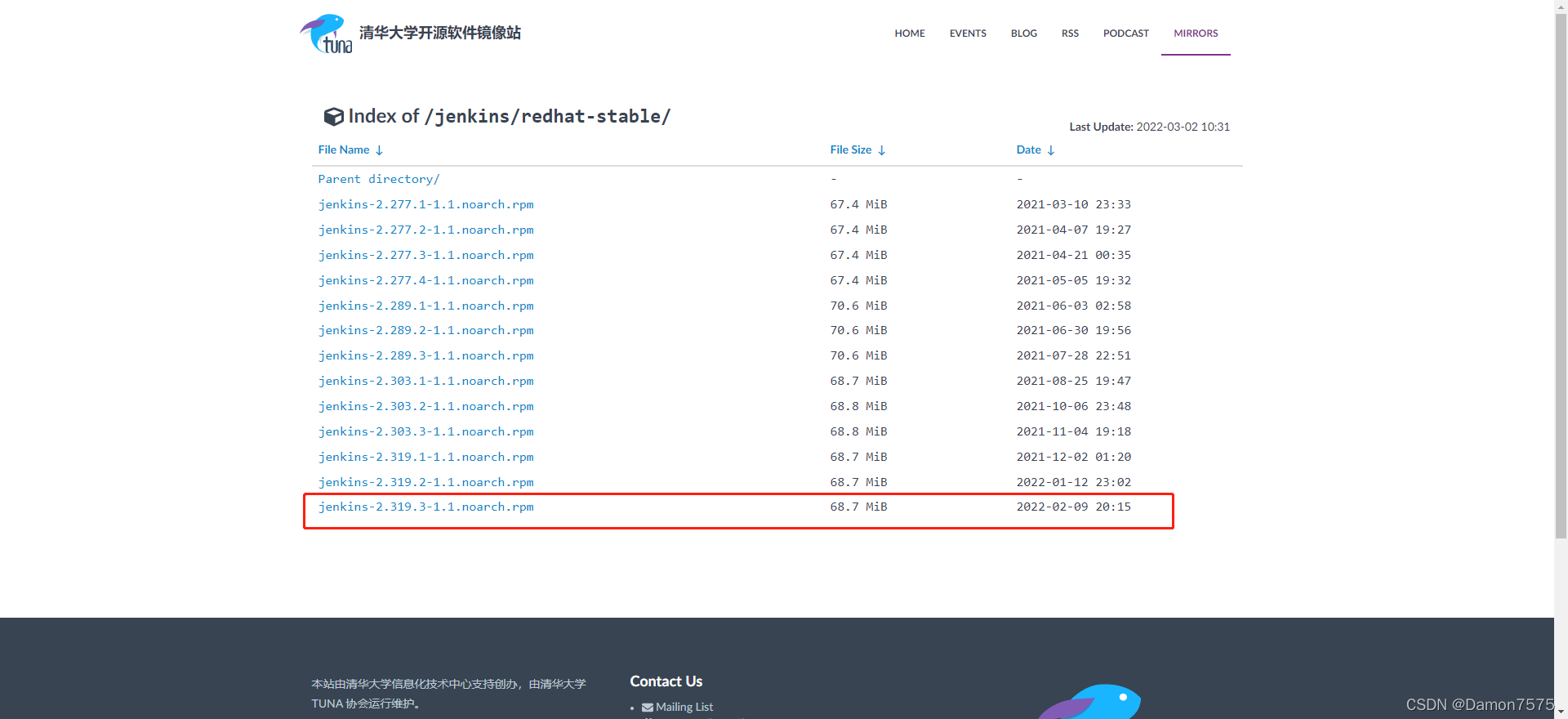Download jenkins-2.303.3-1.1.noarch.rpm
Screen dimensions: 1568x719
point(425,431)
